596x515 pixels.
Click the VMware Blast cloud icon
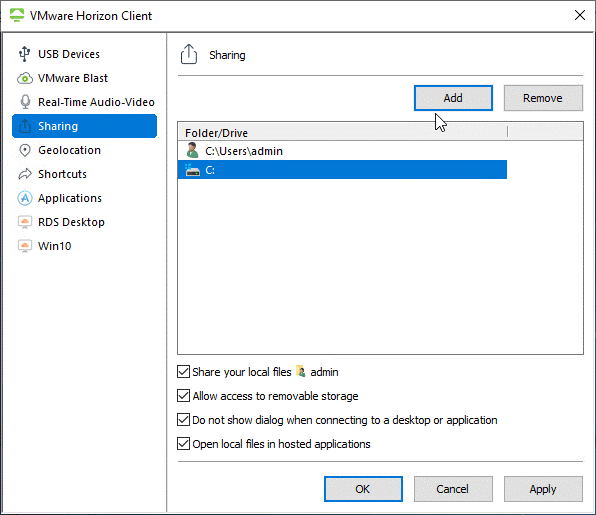coord(25,78)
